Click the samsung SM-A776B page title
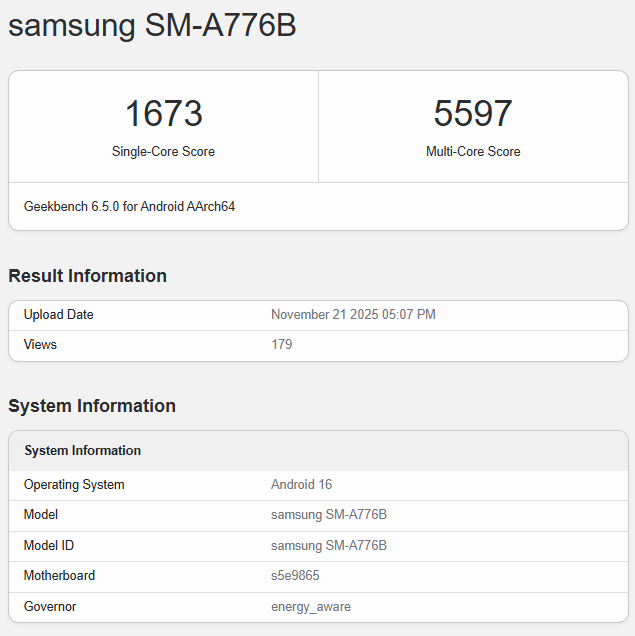The height and width of the screenshot is (636, 635). [x=152, y=26]
